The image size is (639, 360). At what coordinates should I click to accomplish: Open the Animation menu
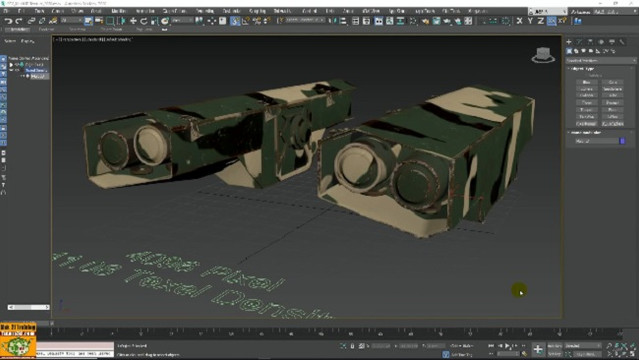tap(145, 11)
